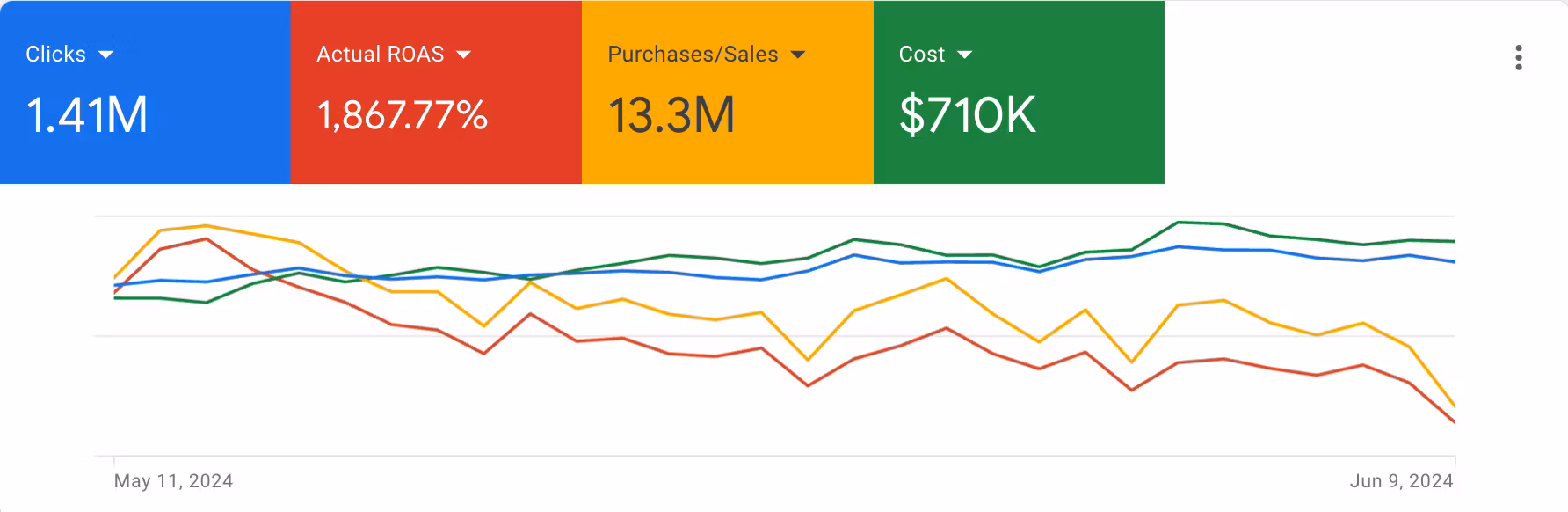Open the Purchases/Sales dropdown arrow
This screenshot has width=1568, height=512.
pos(797,55)
